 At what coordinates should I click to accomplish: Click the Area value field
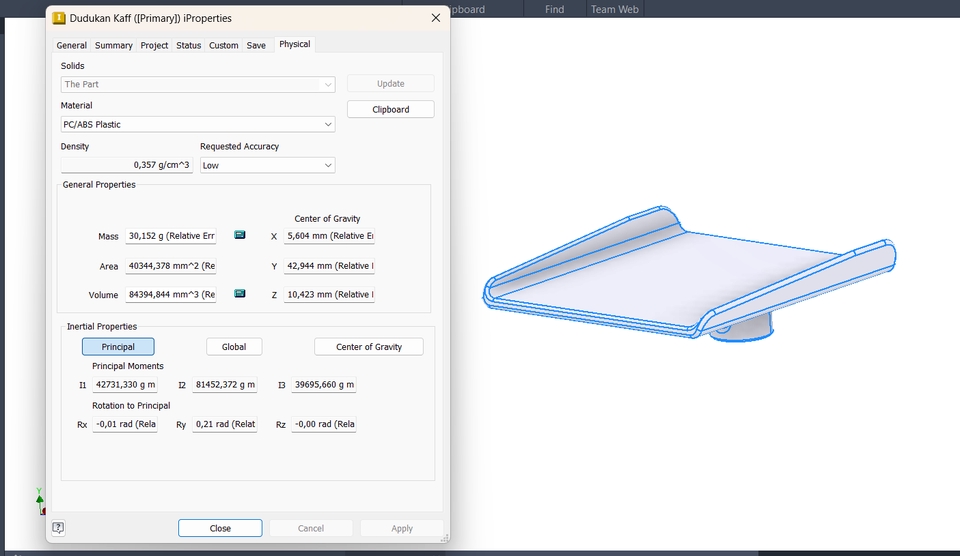(171, 266)
